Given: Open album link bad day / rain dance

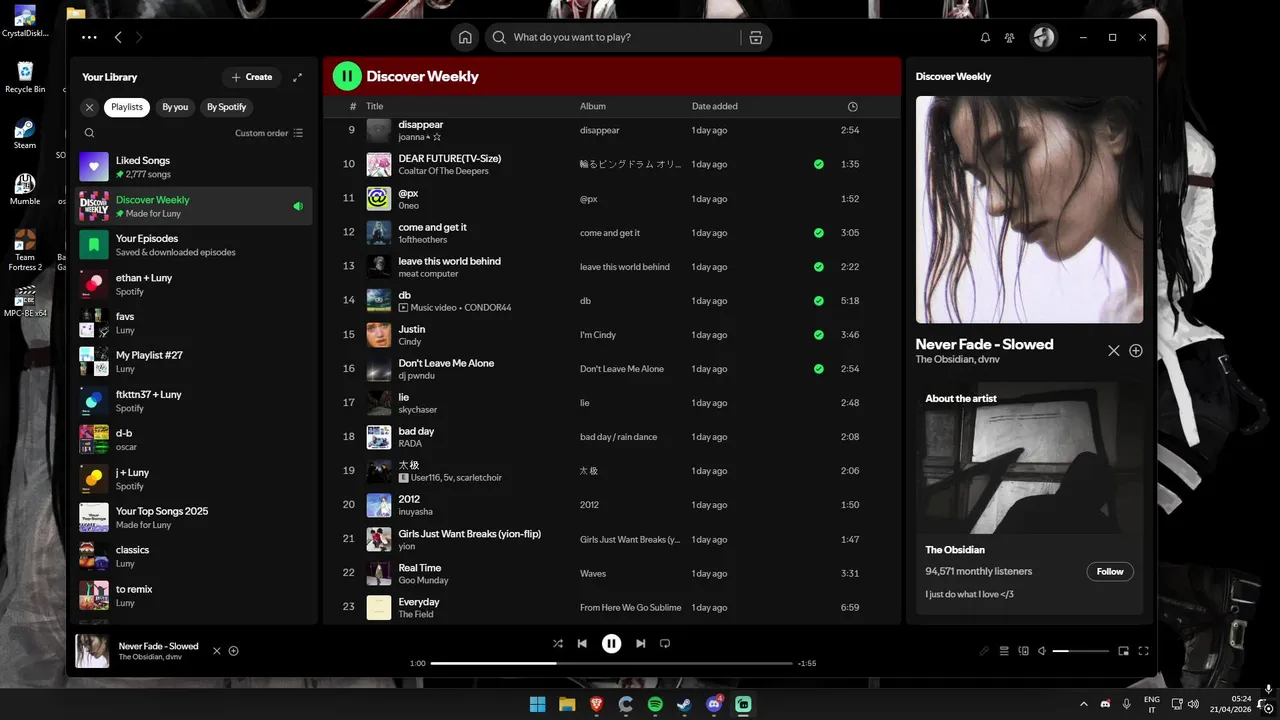Looking at the screenshot, I should point(618,437).
